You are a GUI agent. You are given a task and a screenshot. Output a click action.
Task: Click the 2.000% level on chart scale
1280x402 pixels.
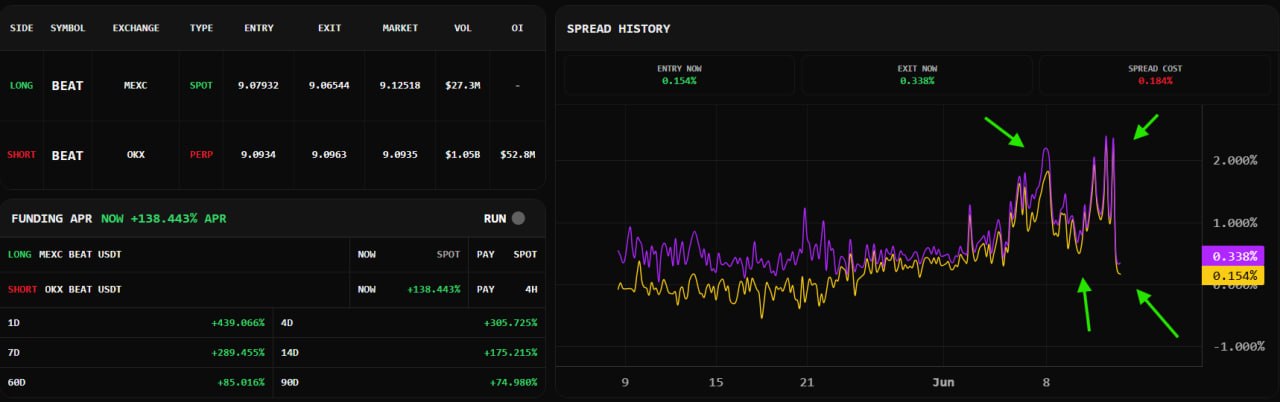pos(1233,160)
